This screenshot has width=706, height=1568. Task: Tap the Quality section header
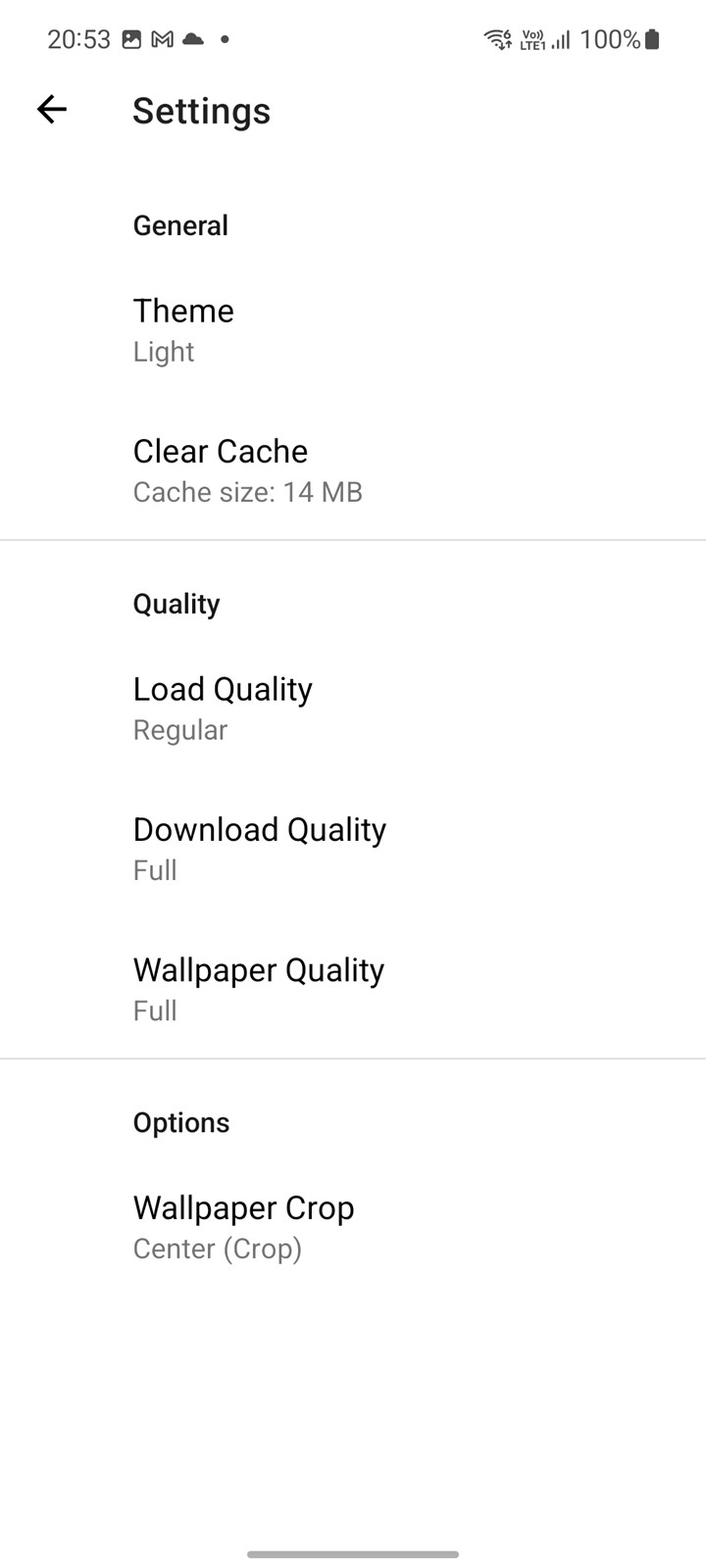[176, 604]
